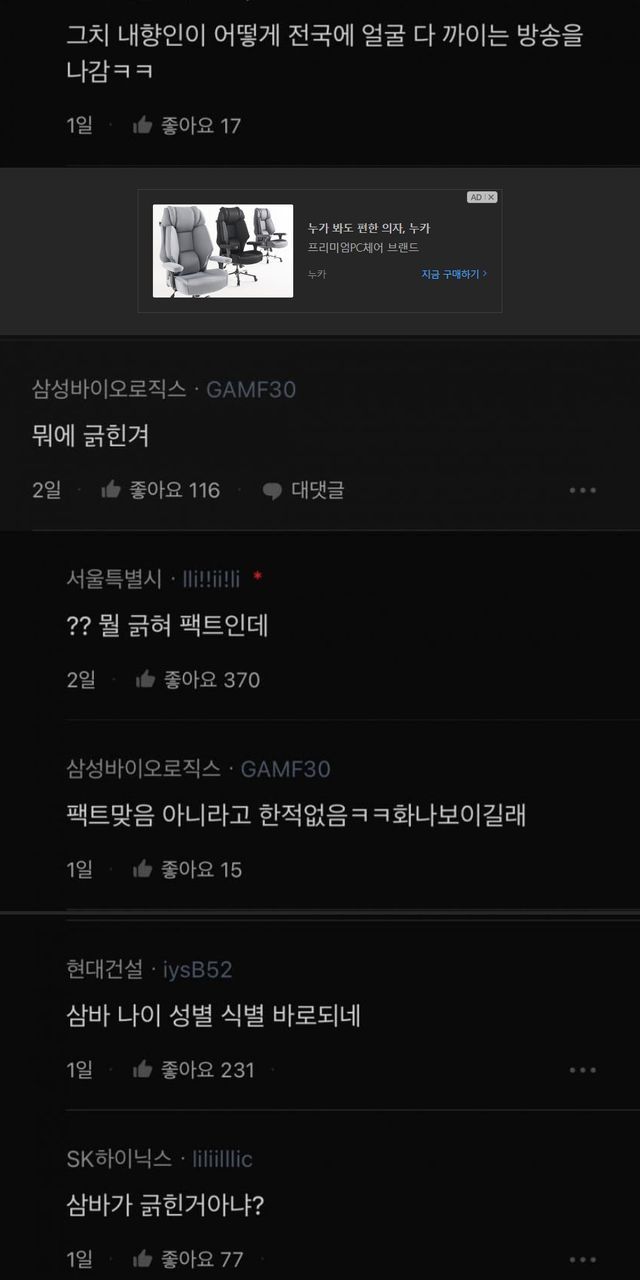Image resolution: width=640 pixels, height=1280 pixels.
Task: Open more options for the SK하이닉스 comment
Action: tap(582, 1259)
